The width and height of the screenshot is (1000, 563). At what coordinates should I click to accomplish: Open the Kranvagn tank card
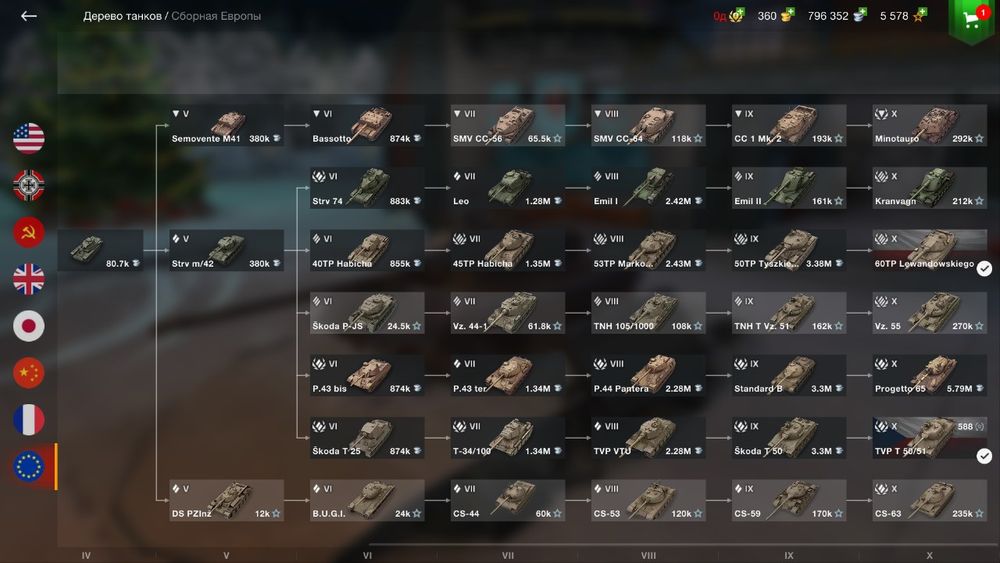[x=929, y=188]
